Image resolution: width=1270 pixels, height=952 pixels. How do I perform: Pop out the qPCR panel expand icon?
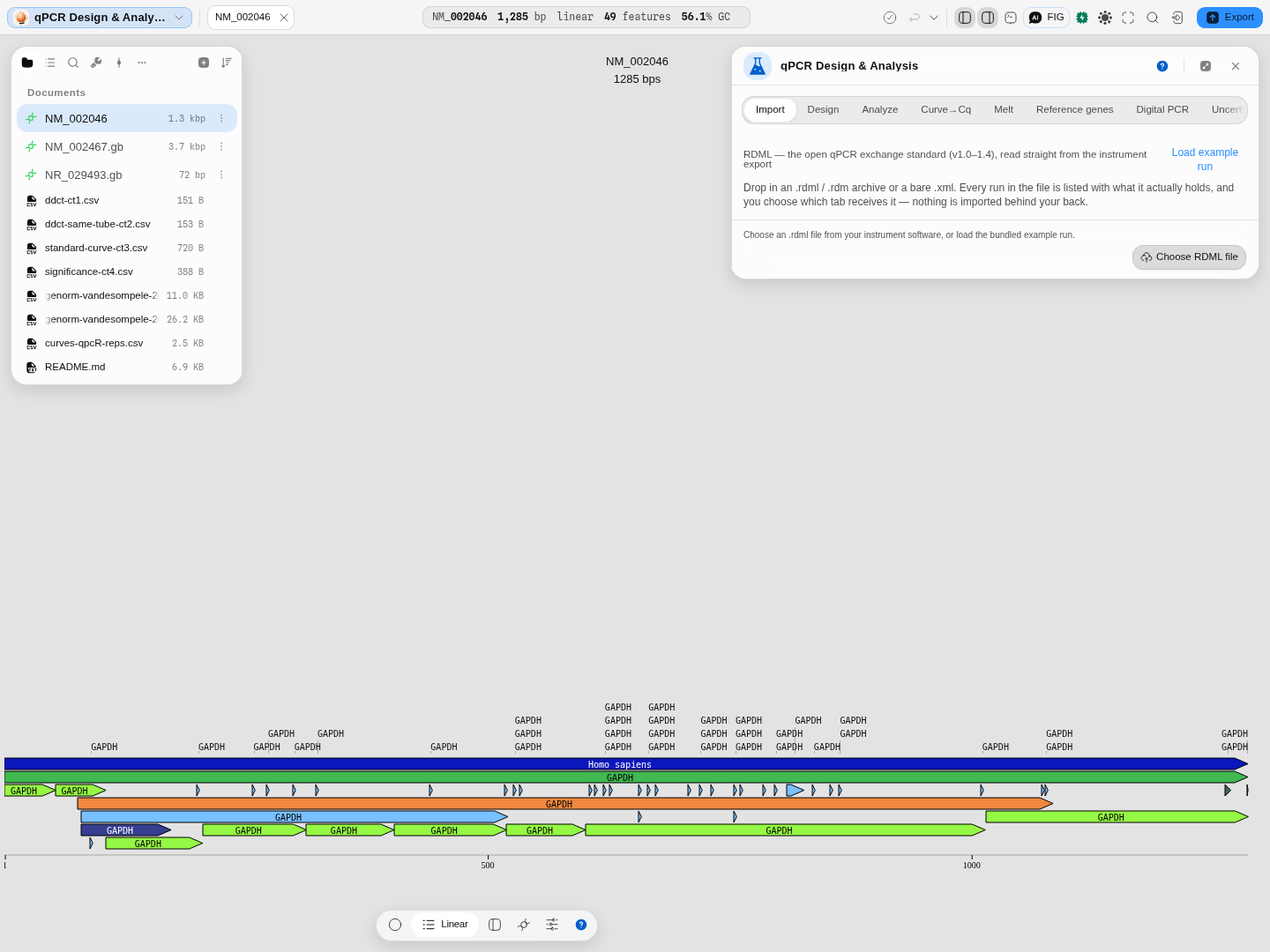1206,66
